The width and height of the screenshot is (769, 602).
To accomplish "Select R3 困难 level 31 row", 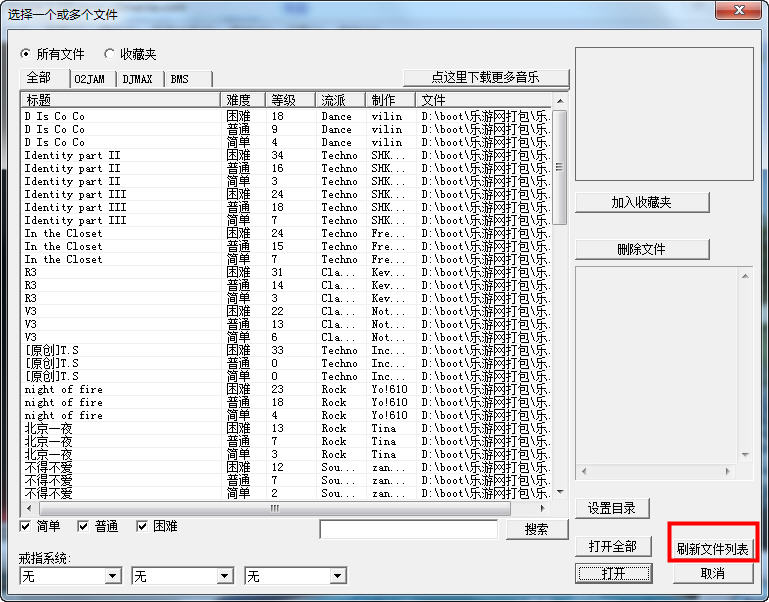I will pos(287,272).
